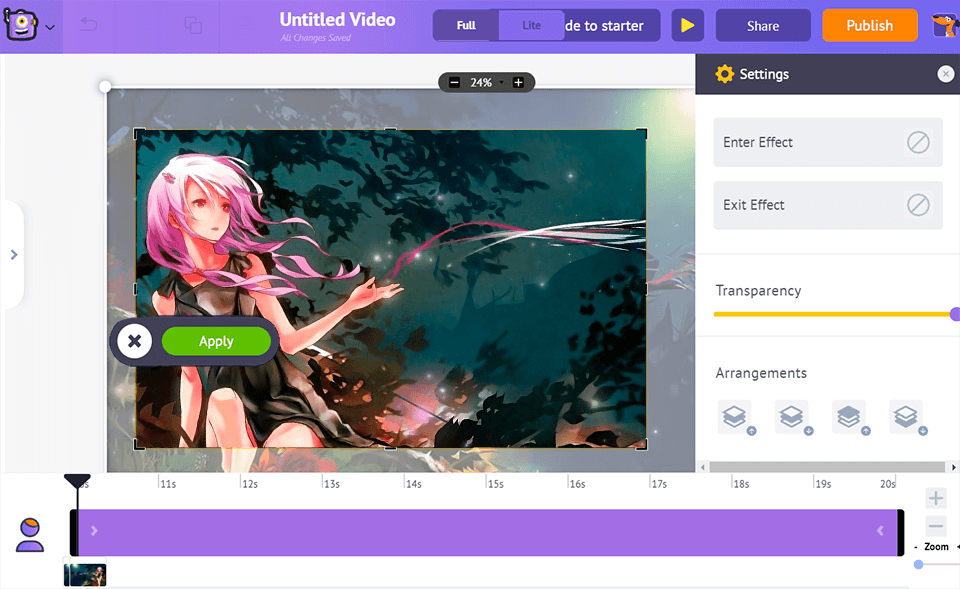960x589 pixels.
Task: Click the undo arrow icon
Action: point(89,24)
